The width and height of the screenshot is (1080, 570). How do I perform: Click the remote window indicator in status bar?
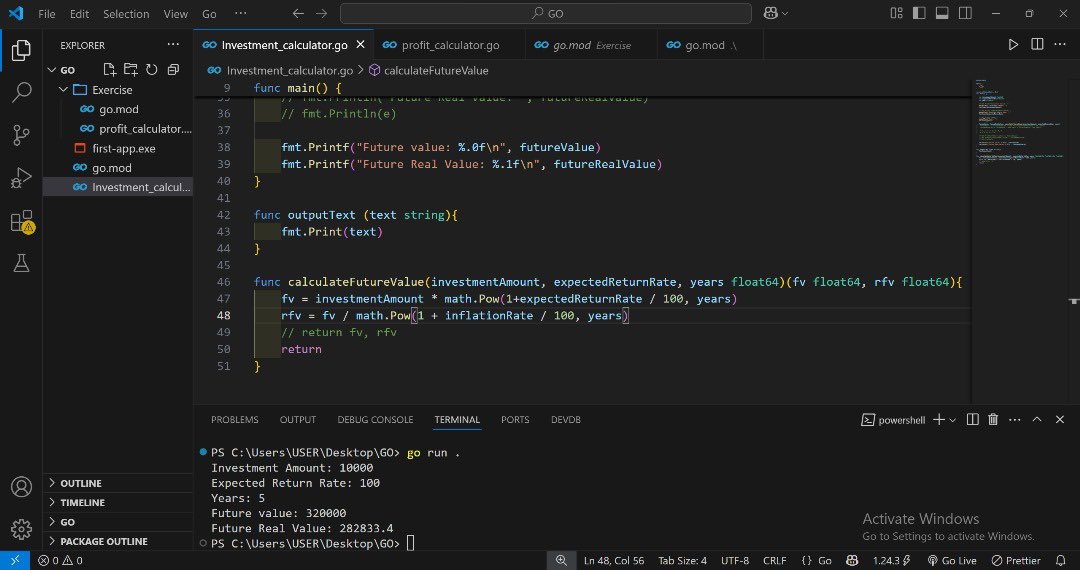coord(14,560)
